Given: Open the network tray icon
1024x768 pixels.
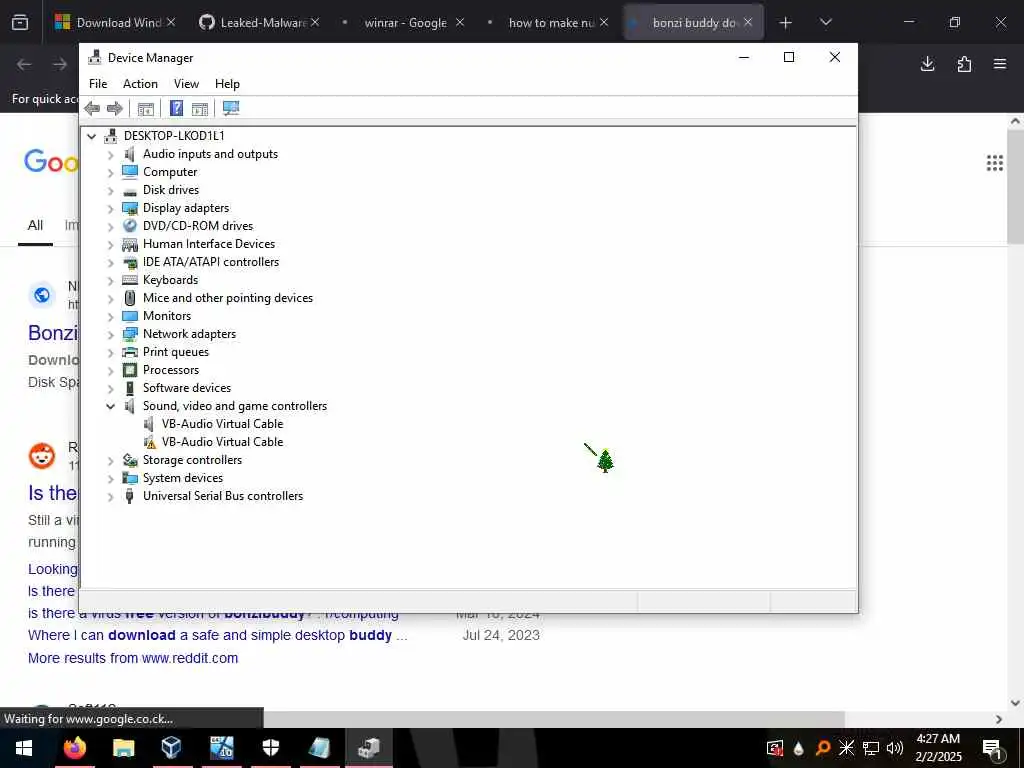Looking at the screenshot, I should (x=871, y=748).
